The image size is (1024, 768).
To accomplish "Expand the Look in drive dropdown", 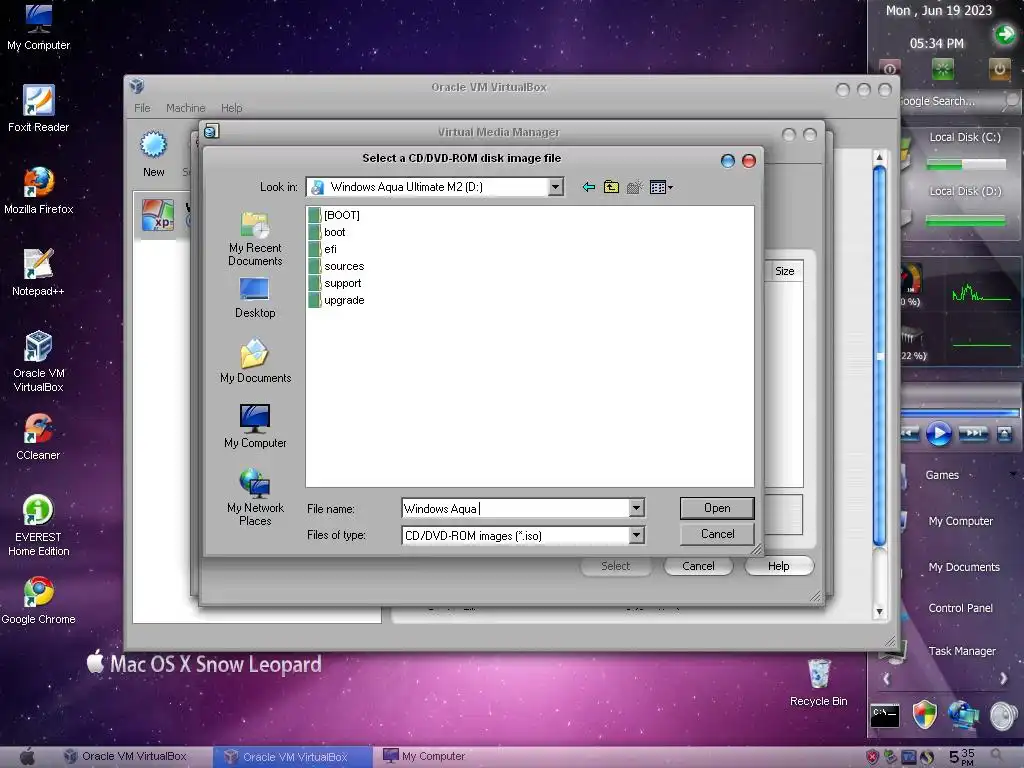I will pos(556,187).
